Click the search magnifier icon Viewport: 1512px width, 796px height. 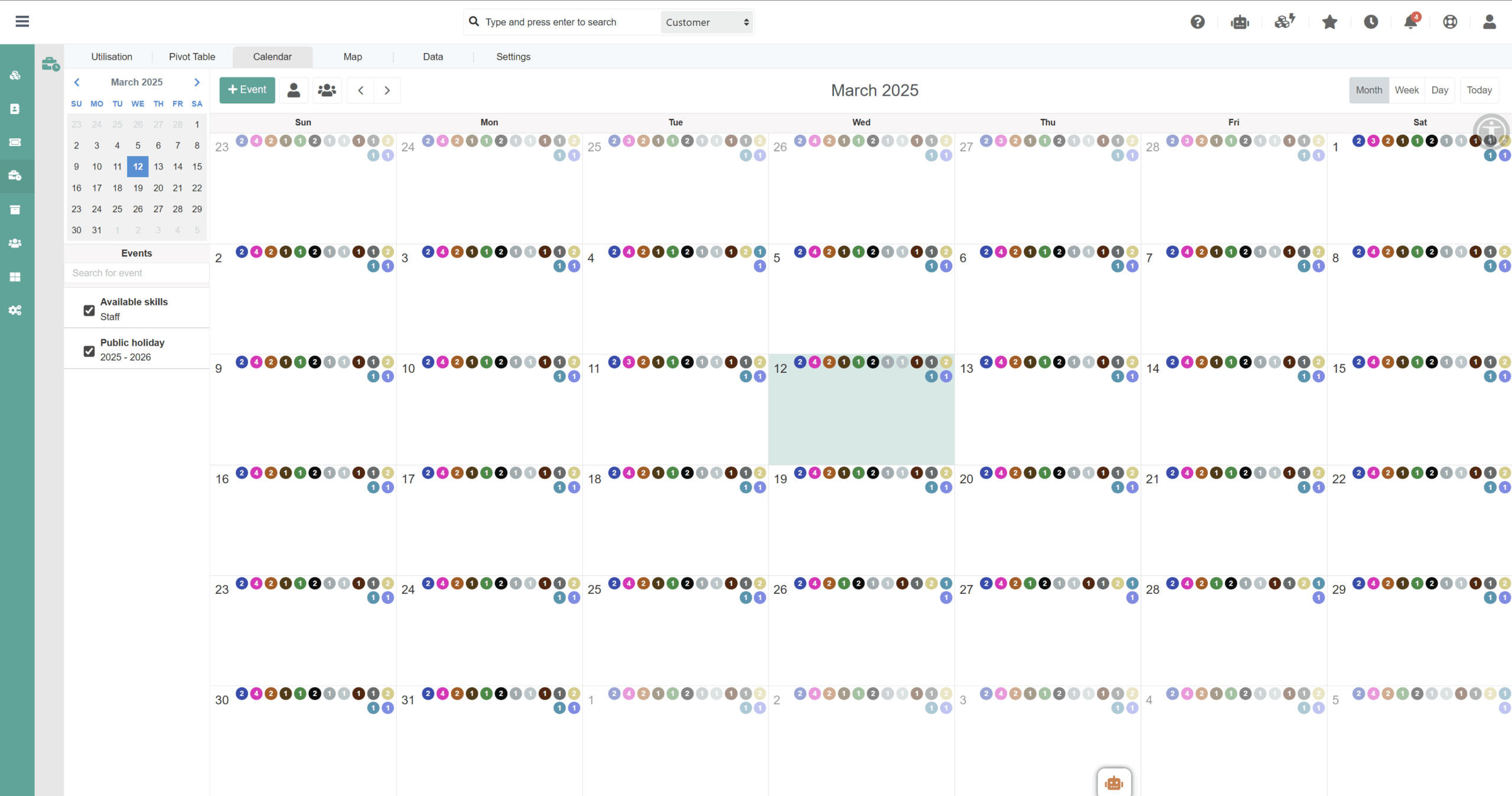click(474, 22)
